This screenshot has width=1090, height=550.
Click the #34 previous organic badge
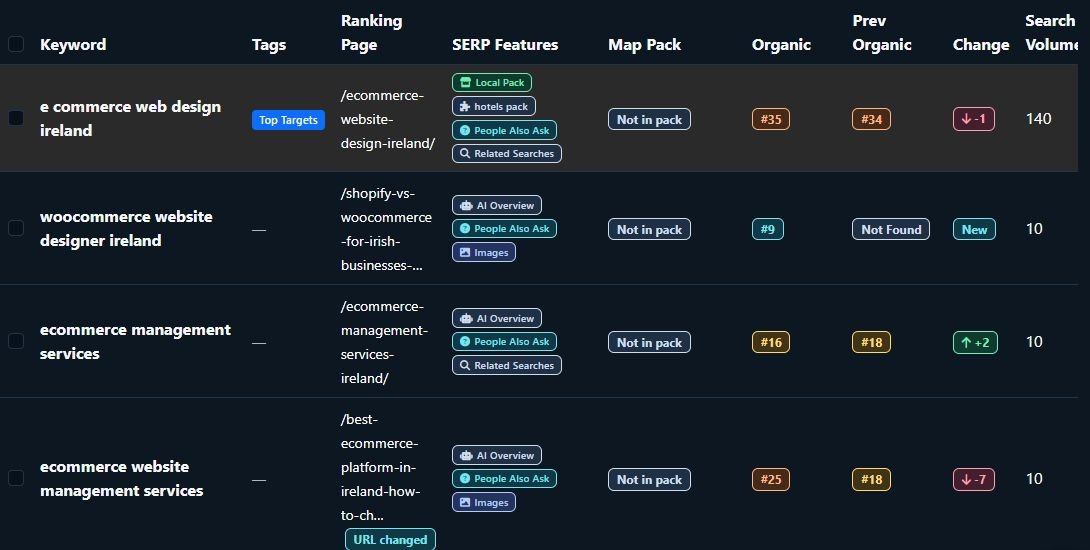(871, 119)
